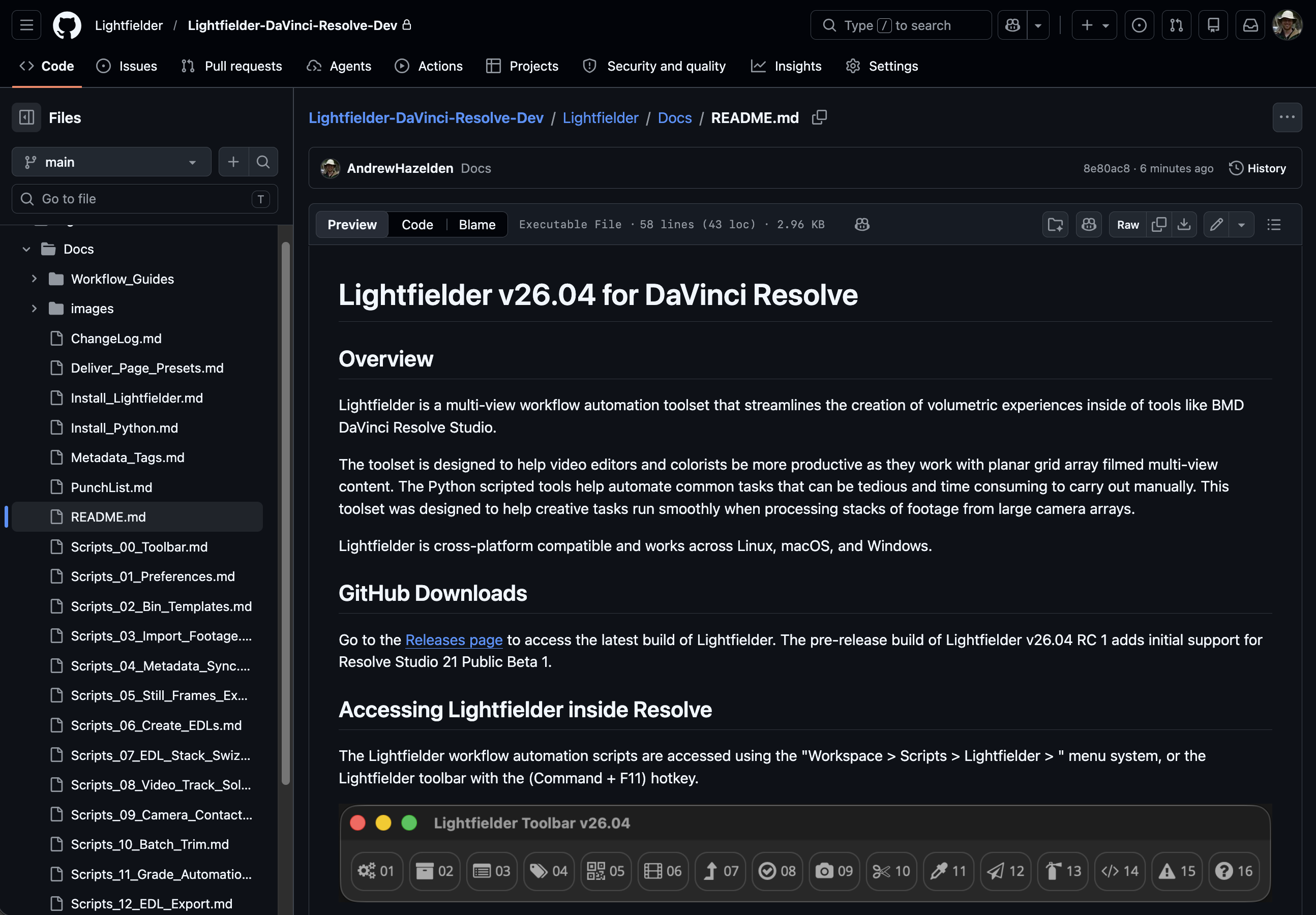Switch to Blame view of file
The image size is (1316, 915).
477,225
